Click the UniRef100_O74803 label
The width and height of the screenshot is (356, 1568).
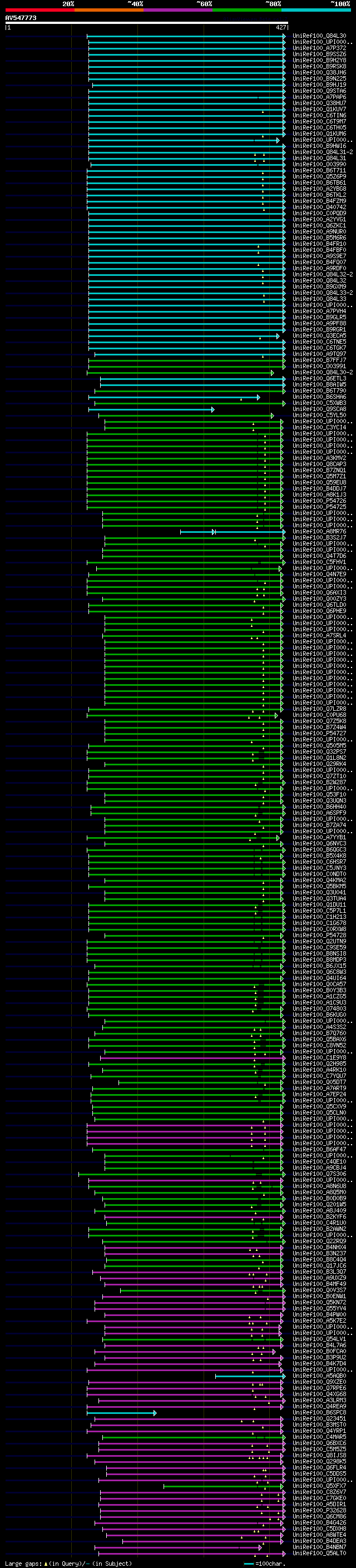pyautogui.click(x=319, y=1009)
